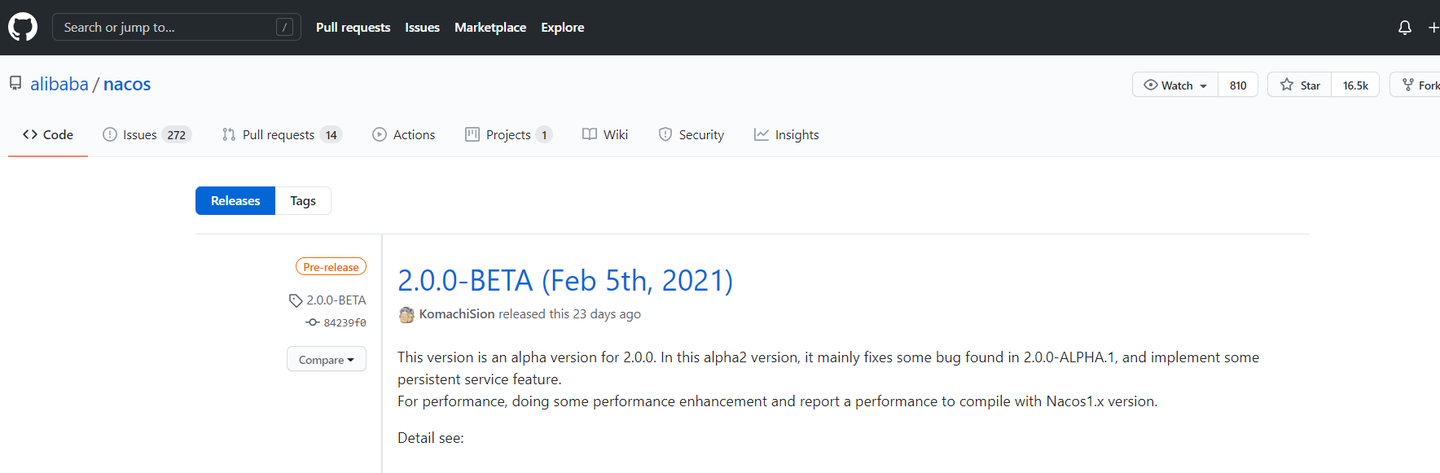Click the slash shortcut key icon

286,28
